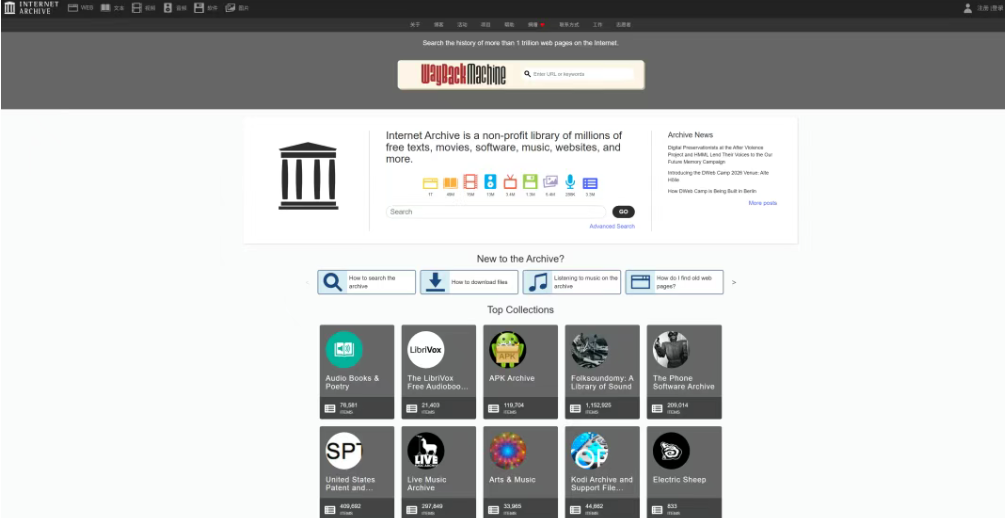This screenshot has height=518, width=1005.
Task: Open the LibriVox Free Audiobook collection
Action: (x=438, y=372)
